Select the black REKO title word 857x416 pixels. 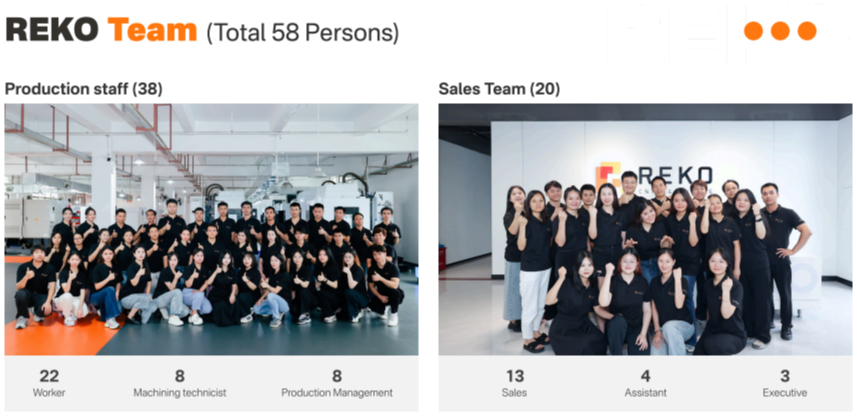pos(51,31)
